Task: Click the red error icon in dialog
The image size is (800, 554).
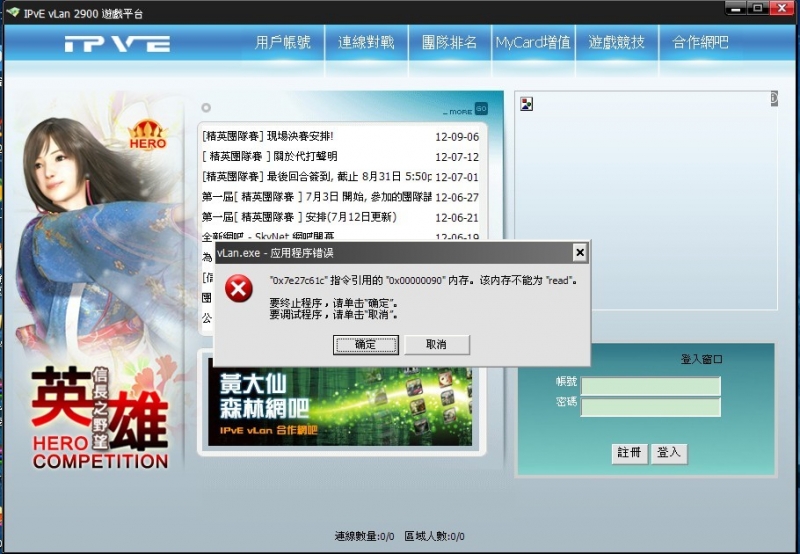Action: coord(239,289)
